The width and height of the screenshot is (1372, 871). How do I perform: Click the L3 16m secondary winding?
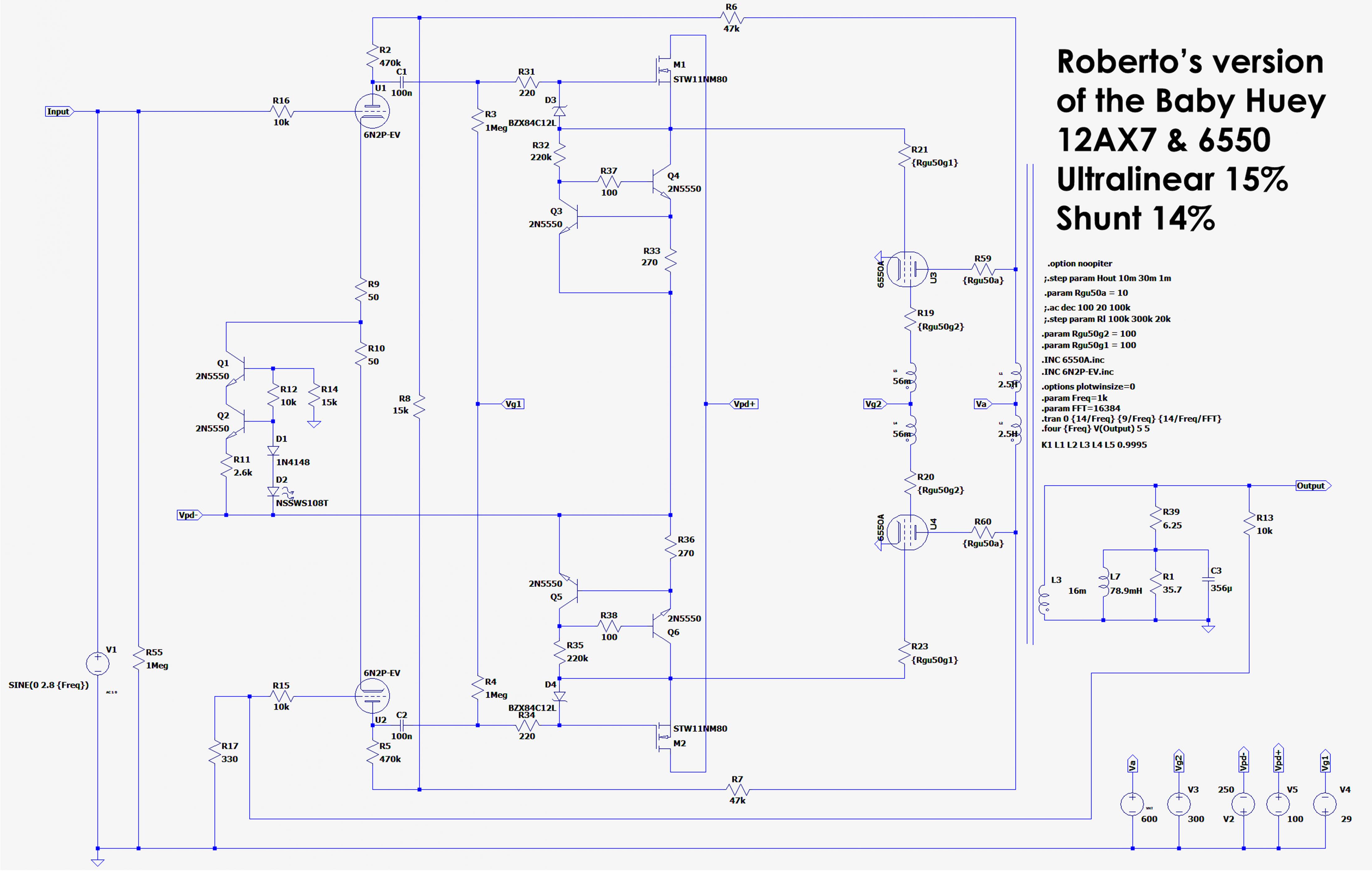pyautogui.click(x=1043, y=600)
